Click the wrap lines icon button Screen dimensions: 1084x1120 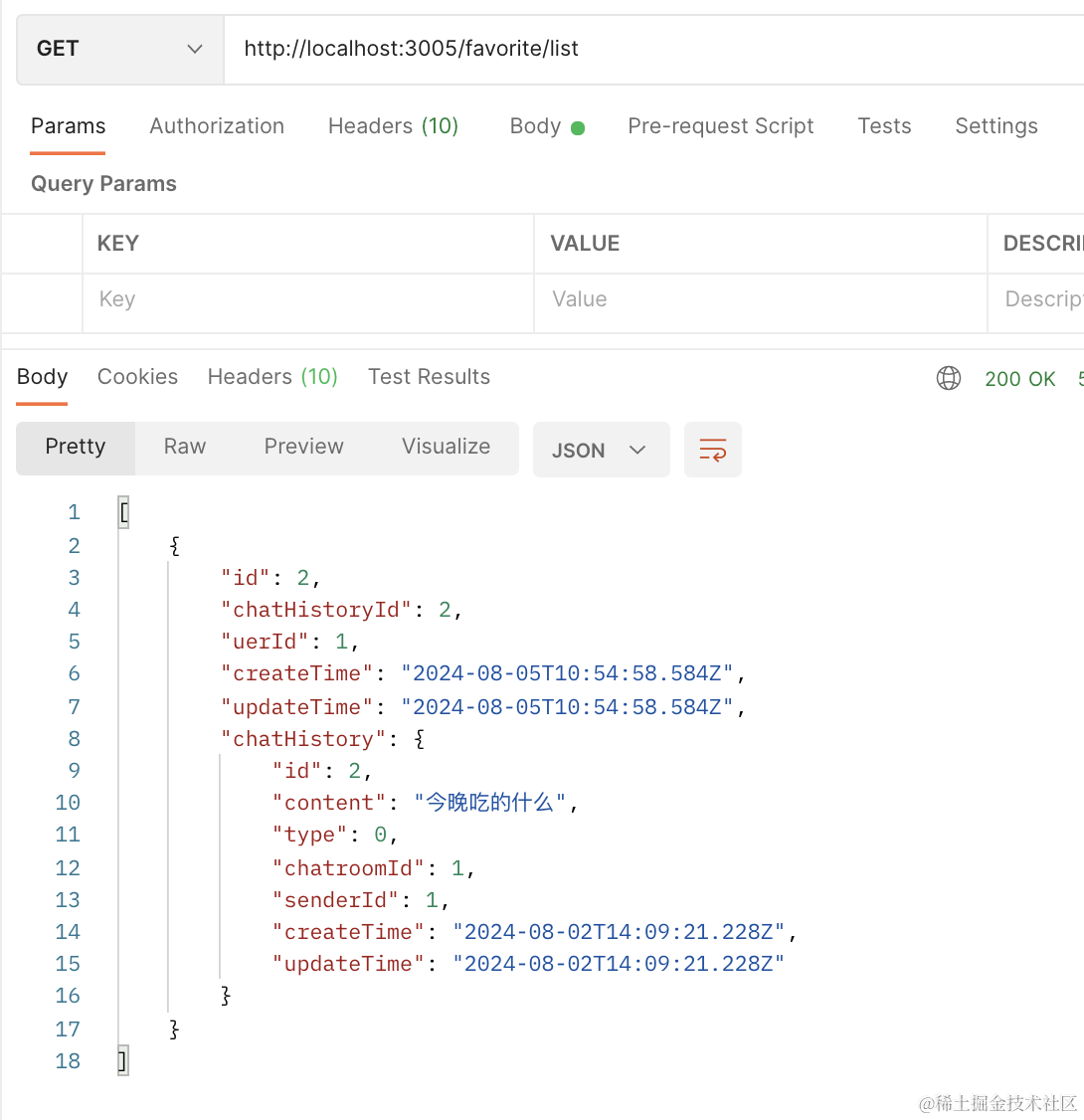click(x=712, y=450)
